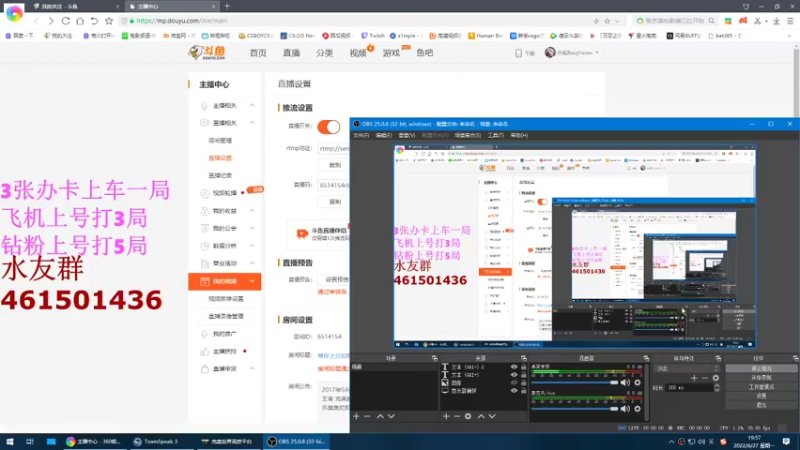Hide the 显示器捕获 source
This screenshot has height=450, width=800.
click(514, 390)
